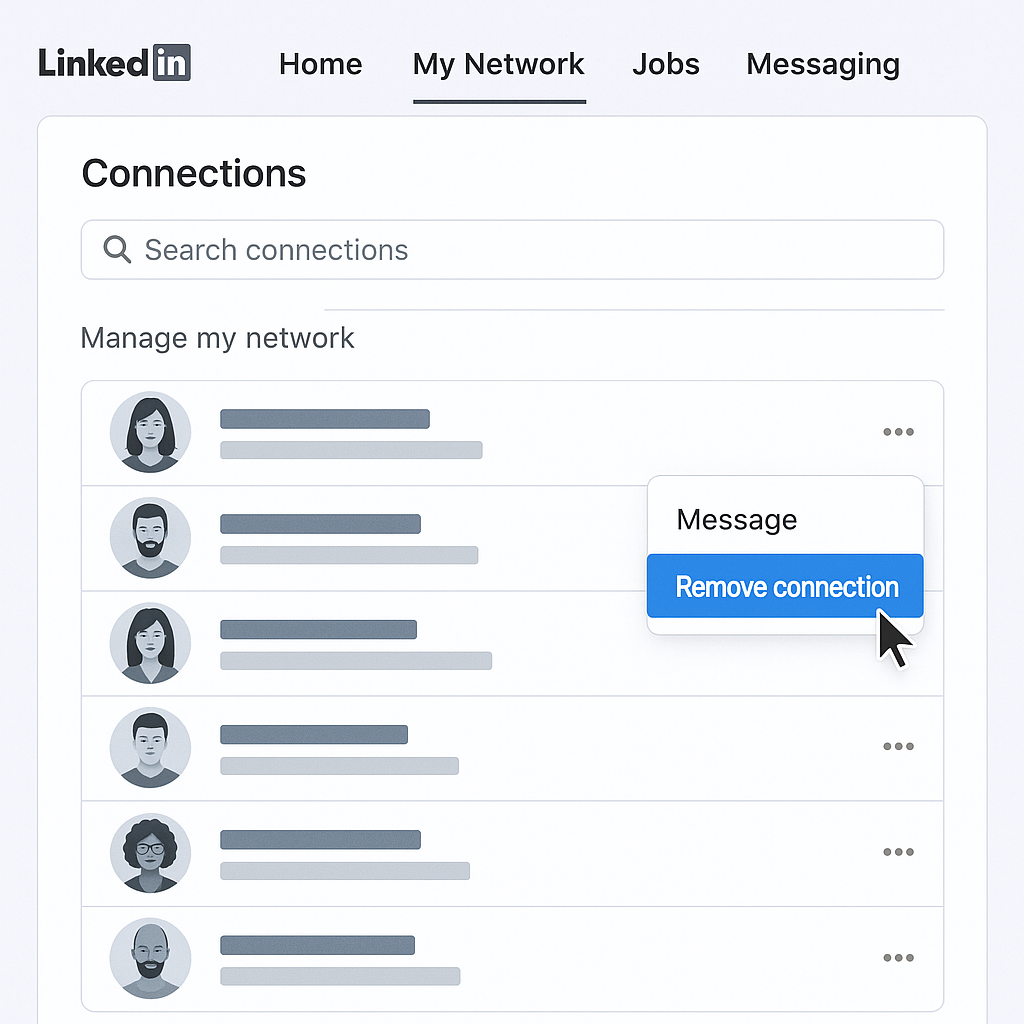Screen dimensions: 1024x1024
Task: Click the magnifying glass search icon
Action: (x=117, y=250)
